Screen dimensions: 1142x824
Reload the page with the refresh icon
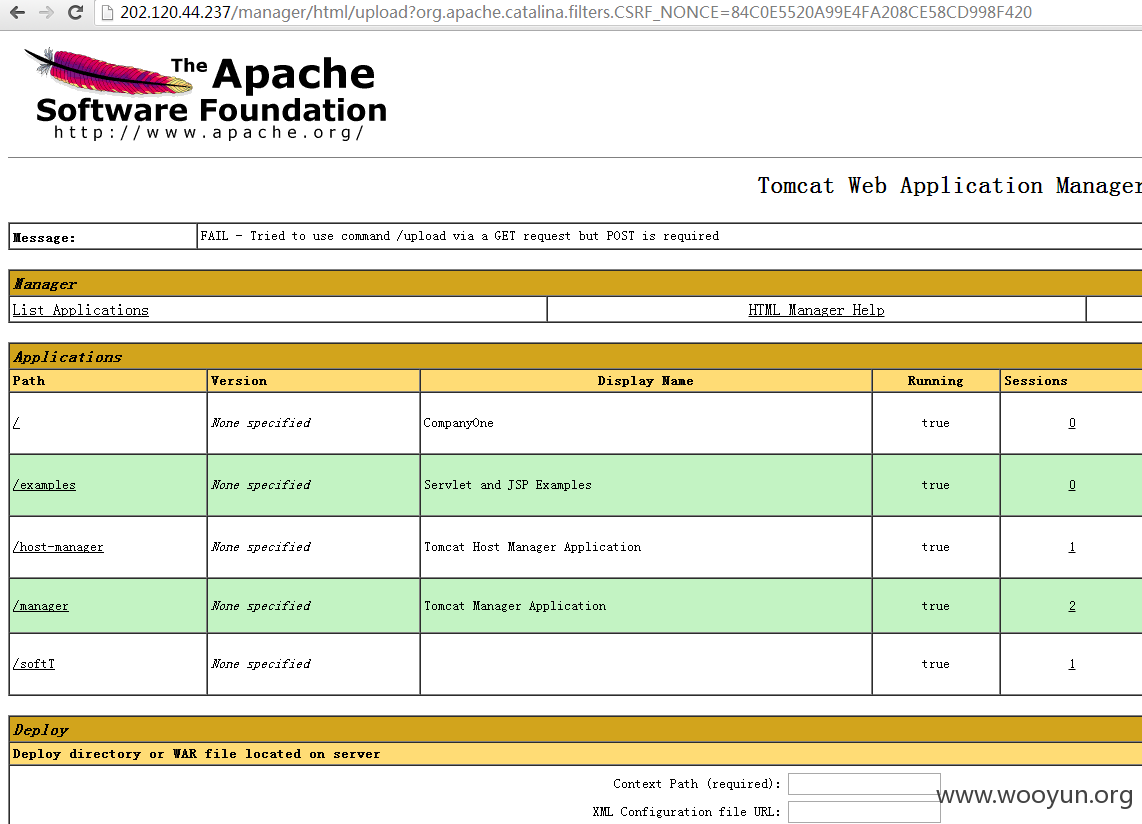tap(75, 12)
